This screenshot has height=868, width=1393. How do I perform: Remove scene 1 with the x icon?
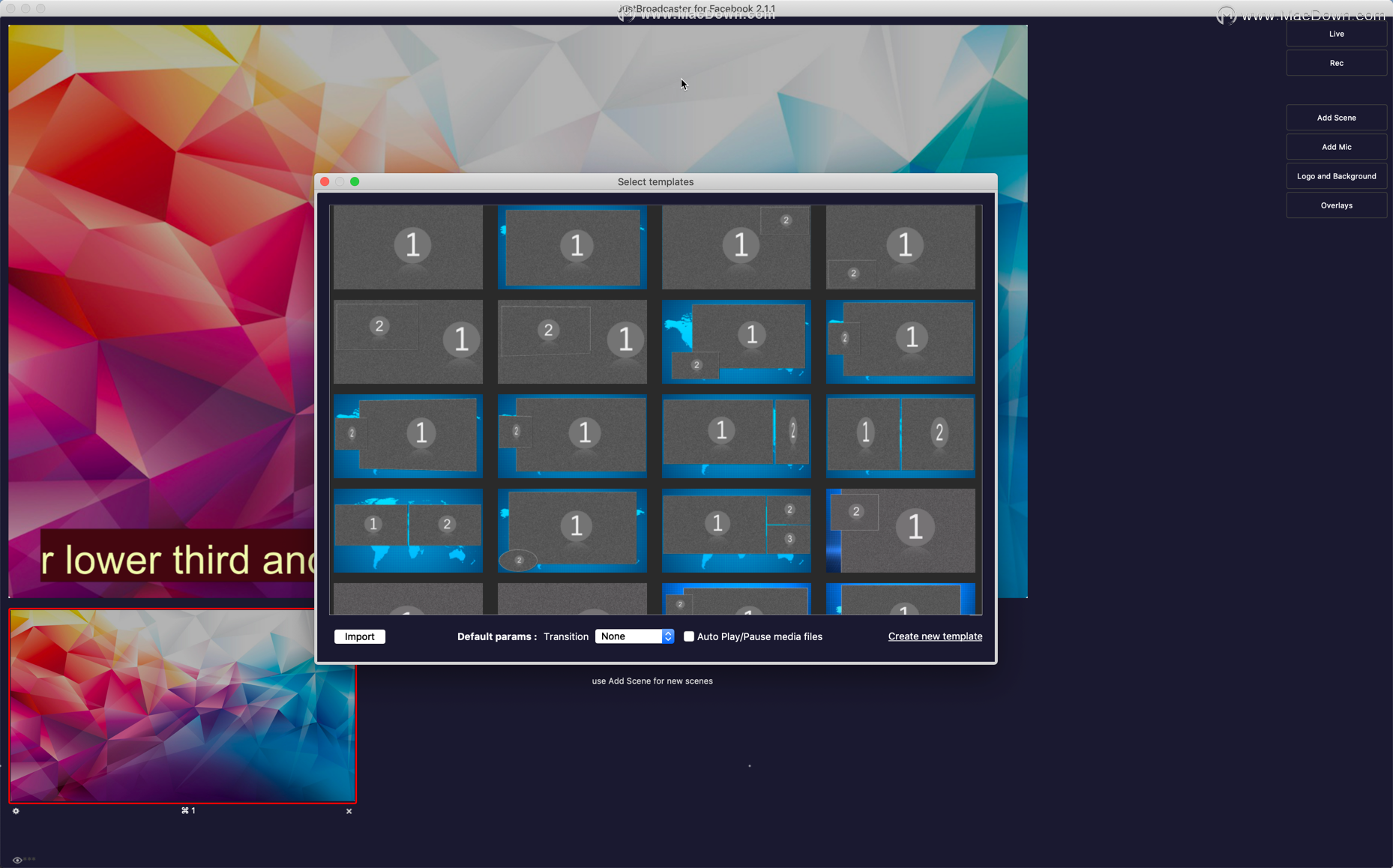pos(349,811)
